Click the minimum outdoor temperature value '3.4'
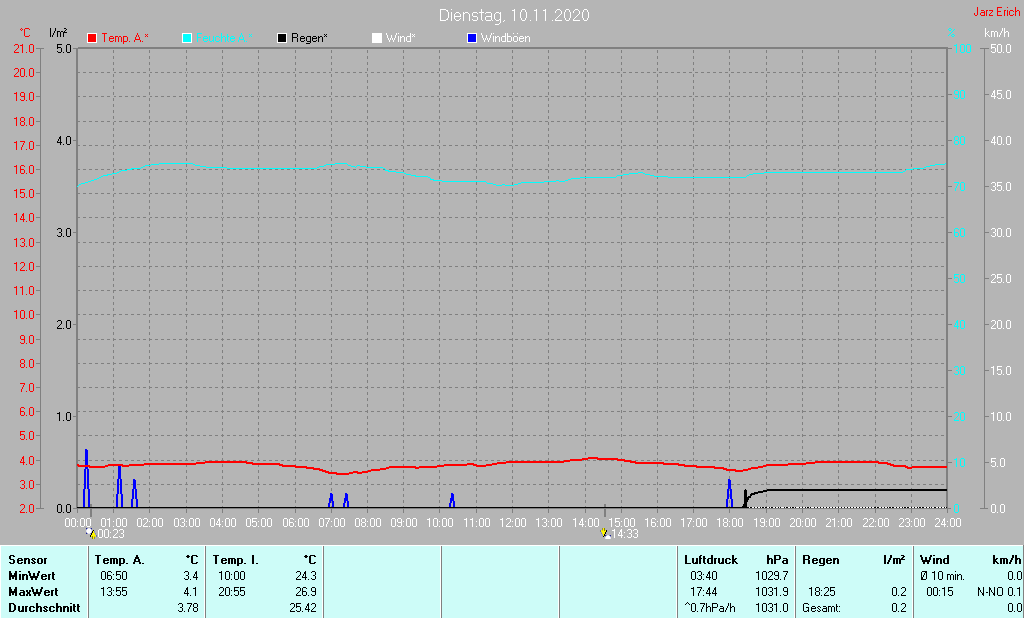The width and height of the screenshot is (1024, 618). tap(191, 576)
